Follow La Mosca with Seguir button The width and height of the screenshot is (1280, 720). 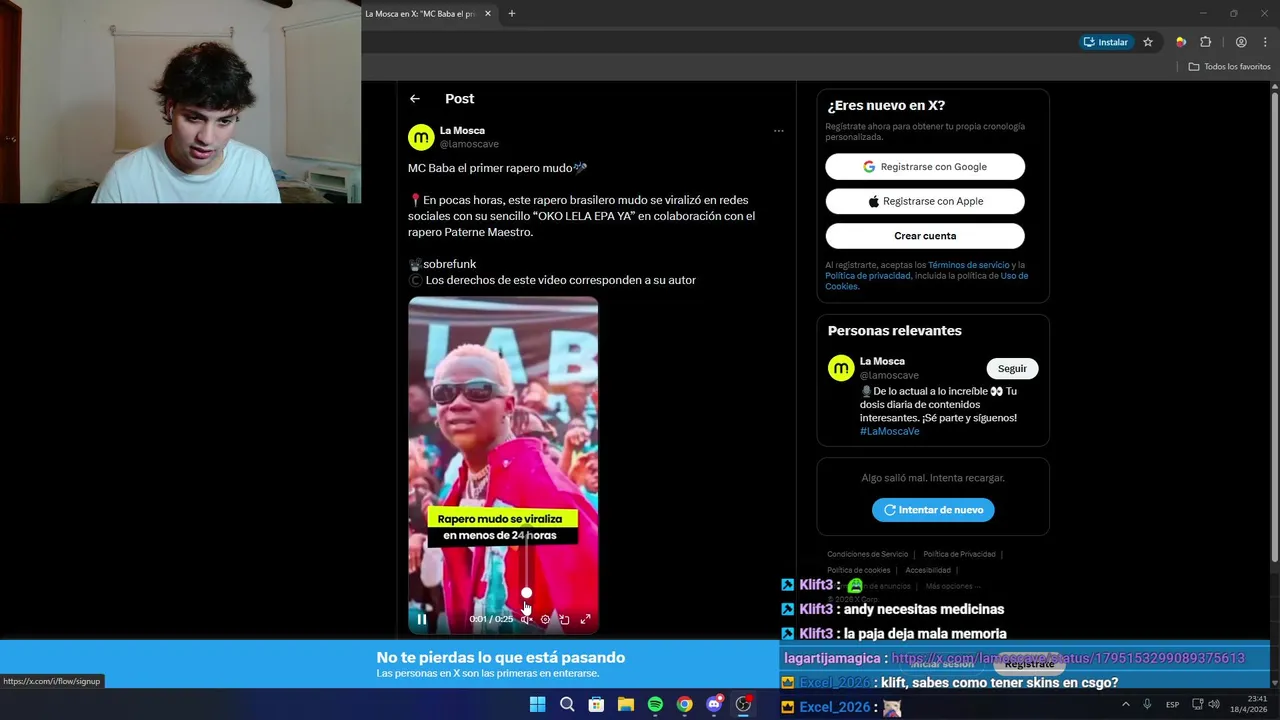click(1012, 369)
